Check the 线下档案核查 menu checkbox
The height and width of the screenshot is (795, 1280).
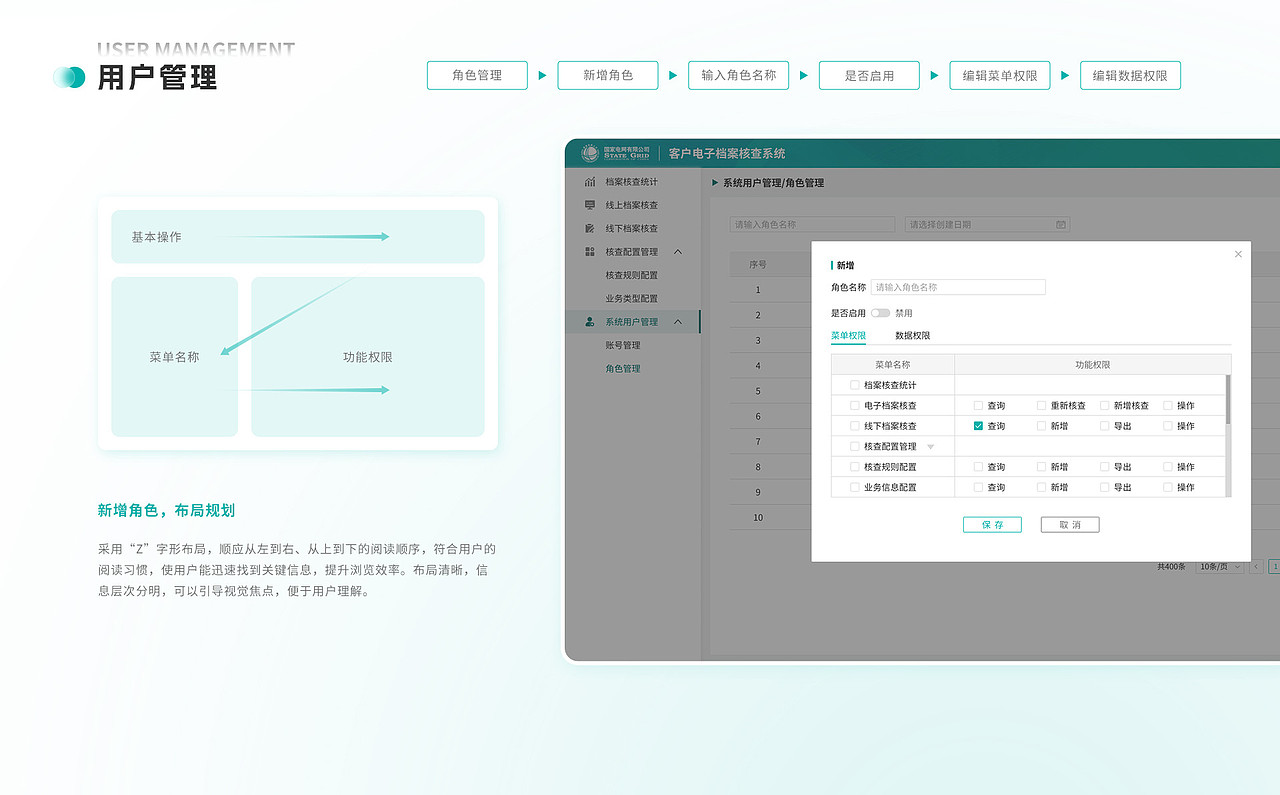tap(854, 426)
